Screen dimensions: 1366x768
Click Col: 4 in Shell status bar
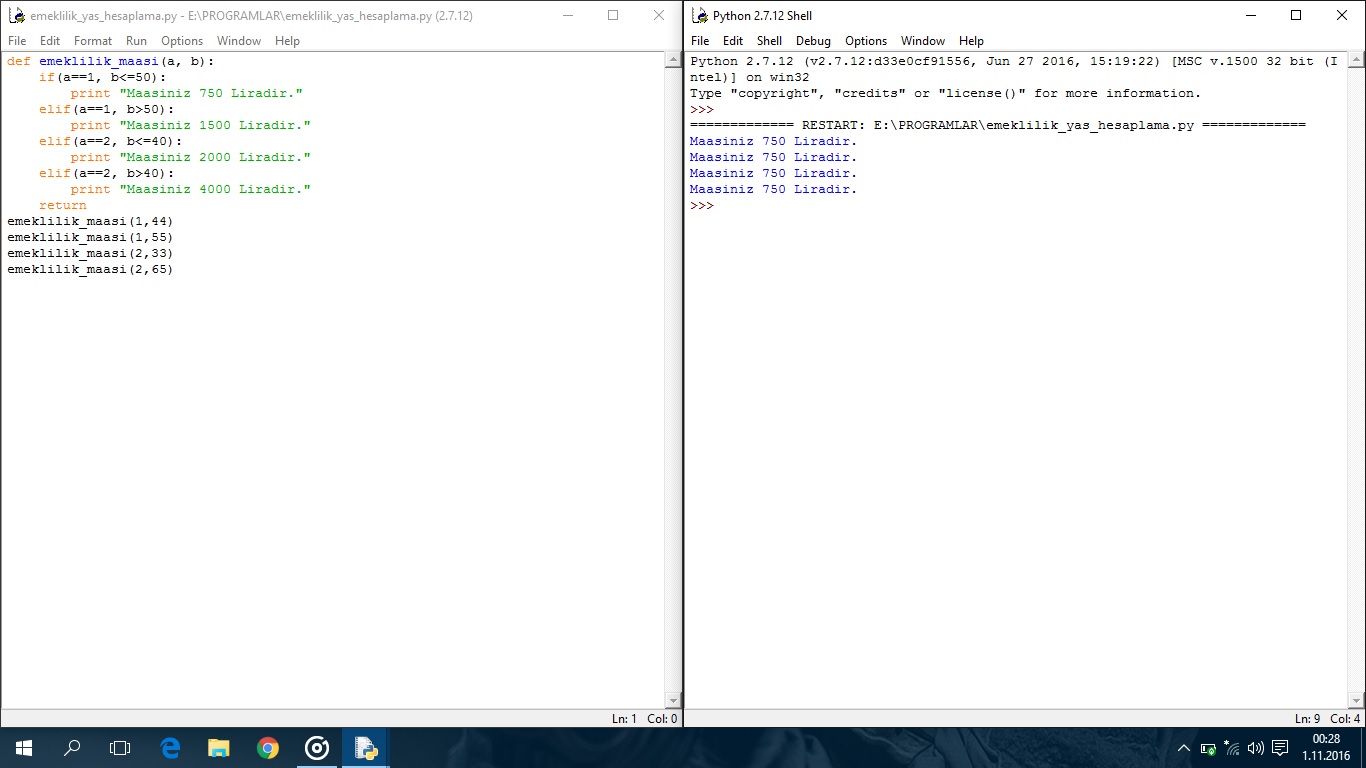pyautogui.click(x=1345, y=719)
